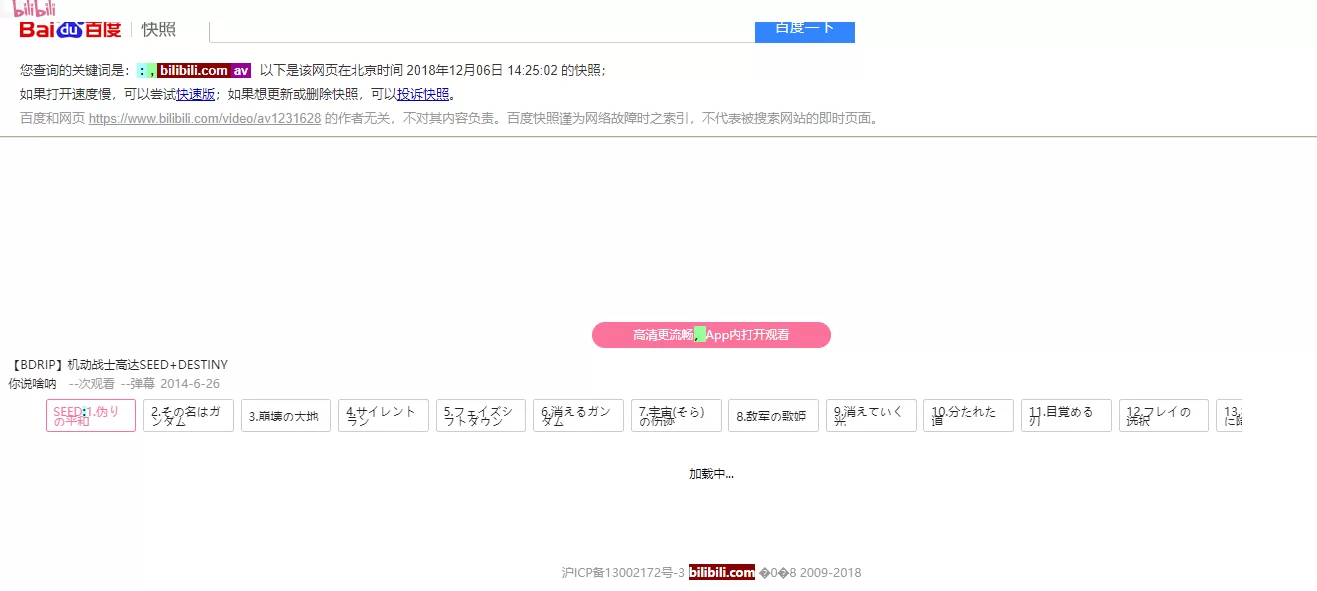Click the pink 'App内打开观看' button
The image size is (1317, 591).
[x=711, y=335]
